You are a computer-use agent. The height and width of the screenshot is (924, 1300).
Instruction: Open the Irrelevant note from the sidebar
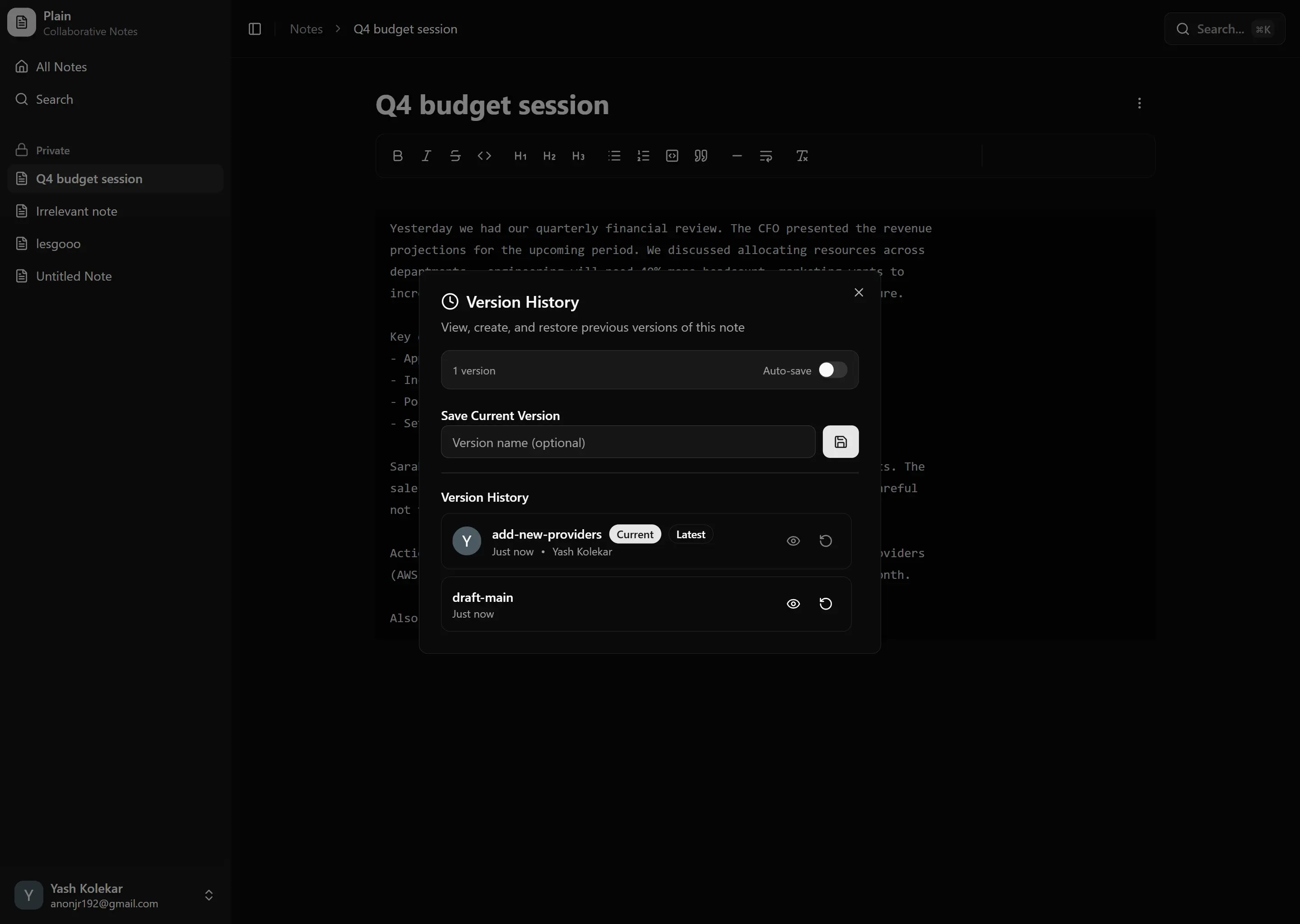click(x=74, y=211)
